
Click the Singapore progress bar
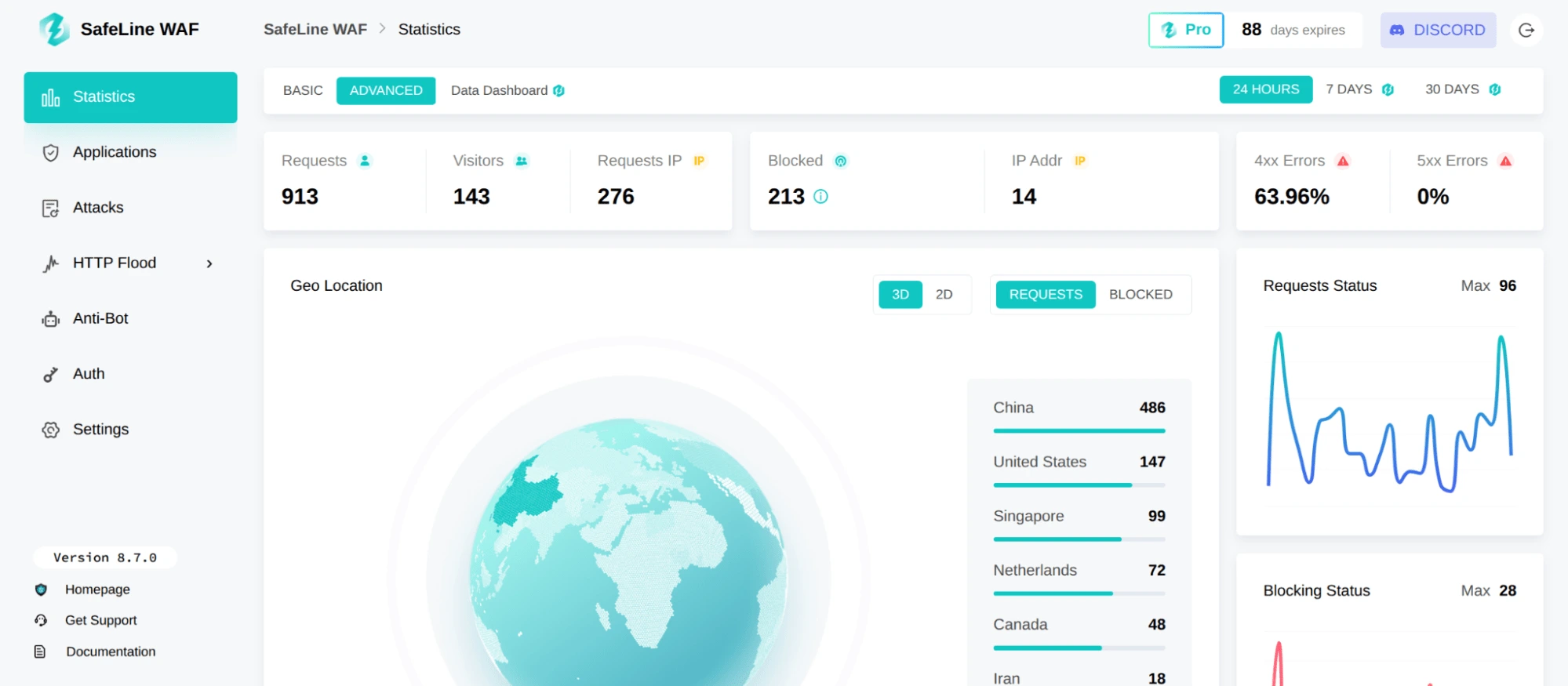point(1079,539)
